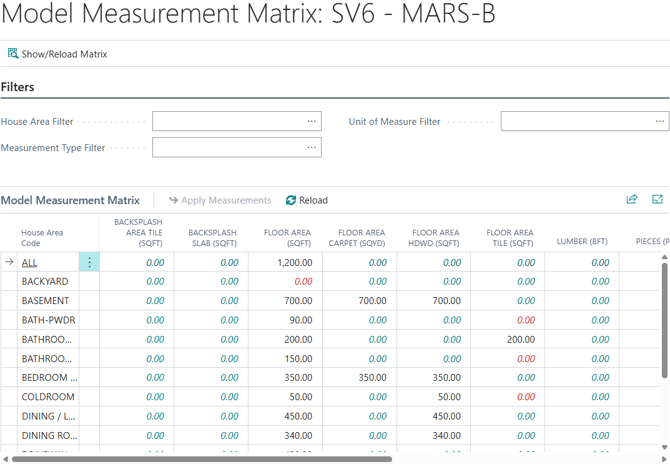Click the horizontal scrollbar thumb
670x467 pixels.
[202, 459]
